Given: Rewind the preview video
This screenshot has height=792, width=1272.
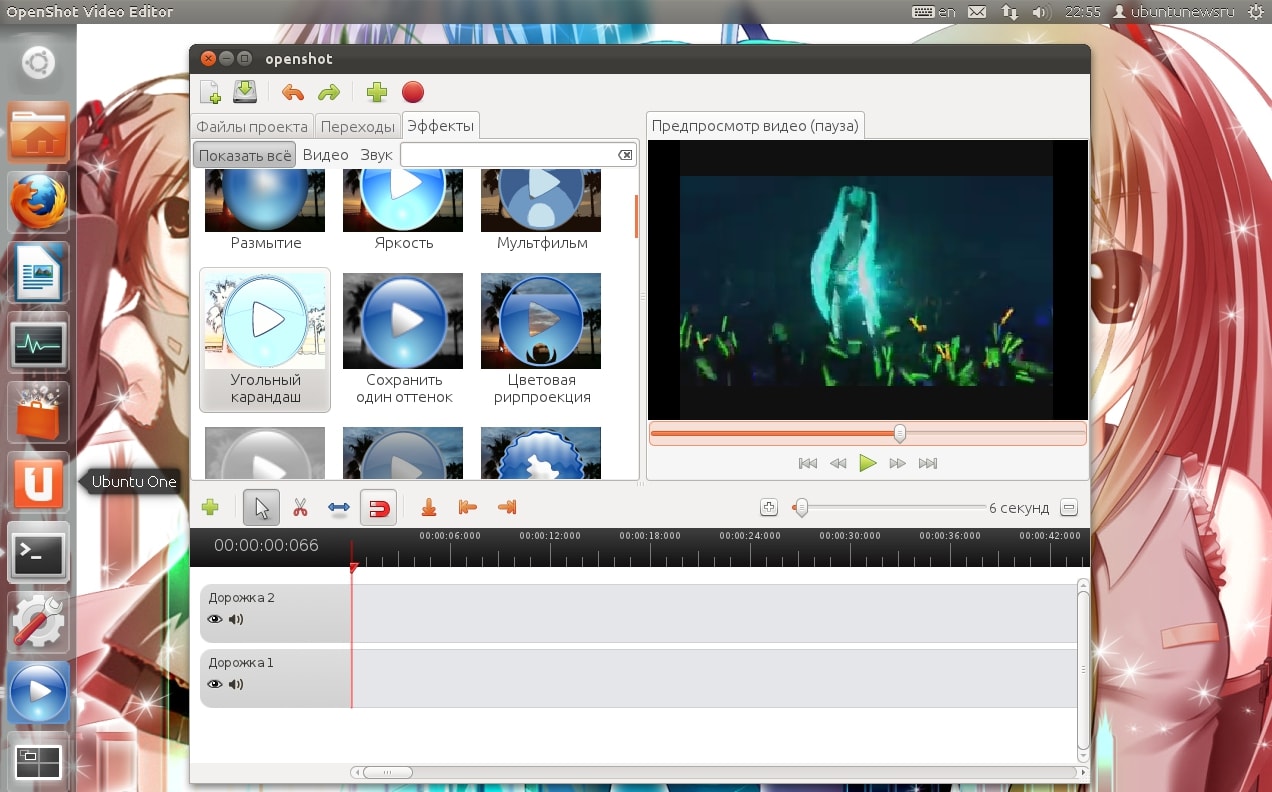Looking at the screenshot, I should (x=838, y=463).
